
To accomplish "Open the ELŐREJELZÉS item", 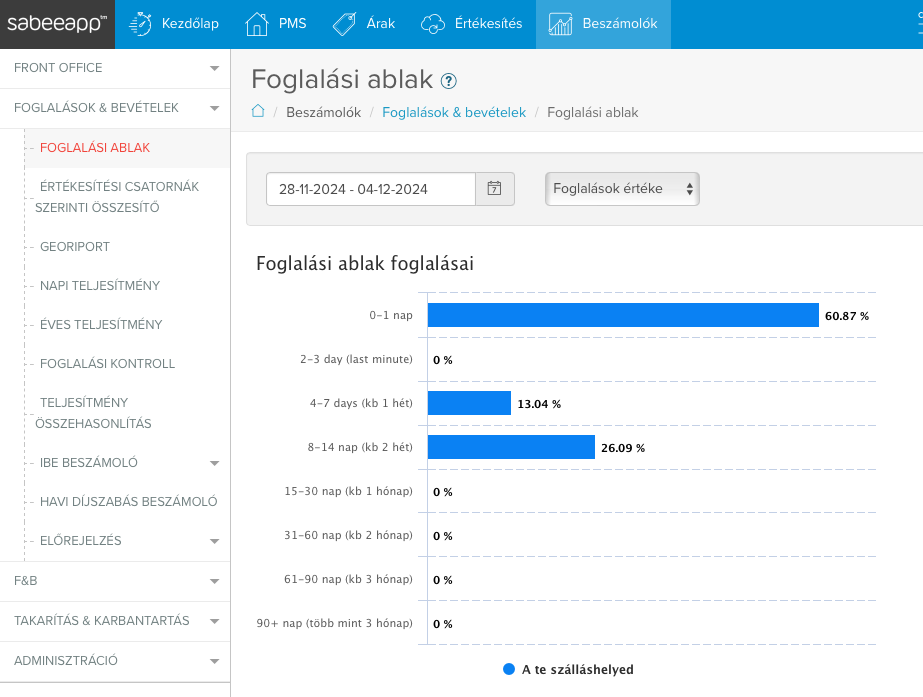I will click(81, 540).
